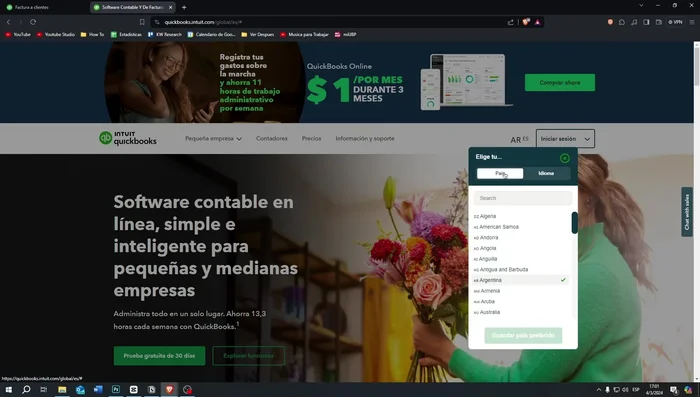Image resolution: width=700 pixels, height=397 pixels.
Task: Expand the Pequeña empresa menu
Action: click(x=213, y=138)
